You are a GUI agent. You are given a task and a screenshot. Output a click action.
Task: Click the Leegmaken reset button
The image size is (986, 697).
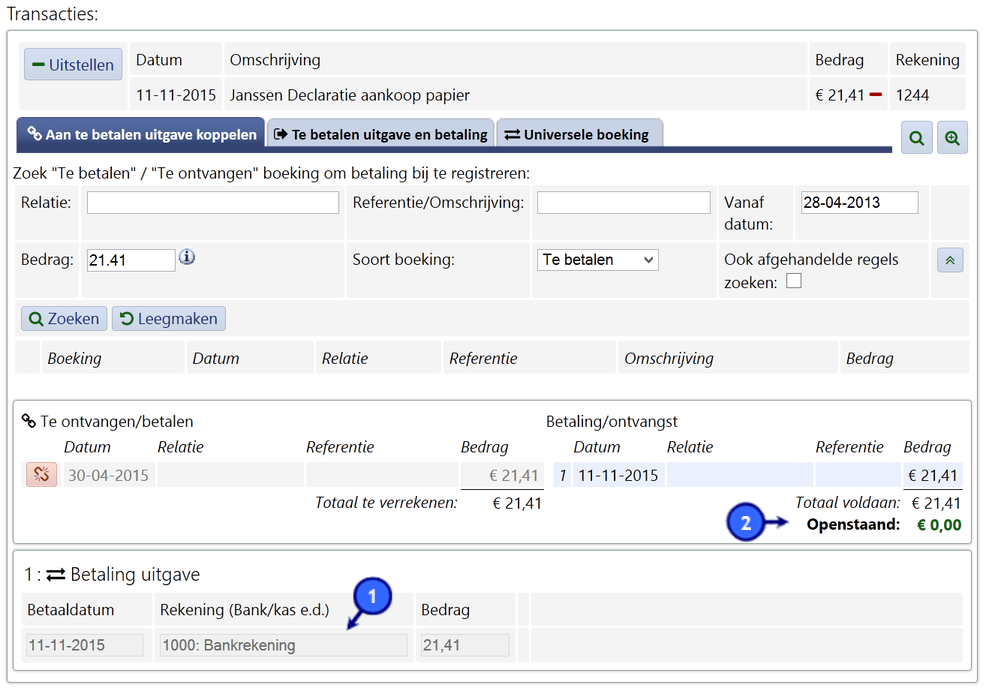tap(169, 319)
